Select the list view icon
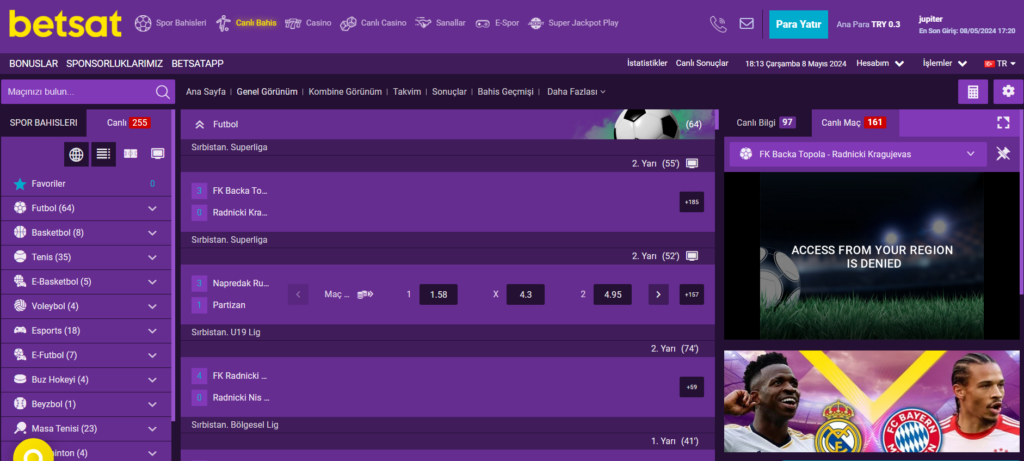The width and height of the screenshot is (1024, 461). point(103,154)
